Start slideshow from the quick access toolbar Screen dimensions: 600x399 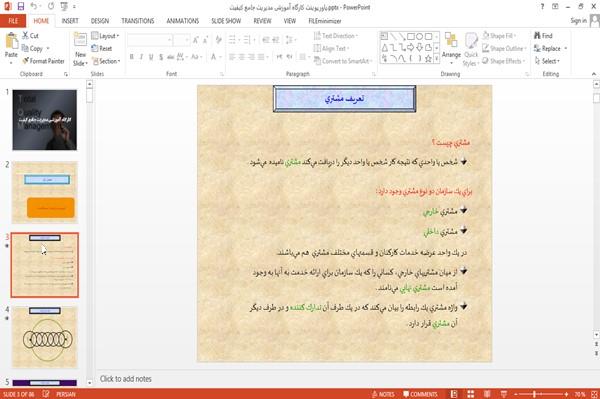pyautogui.click(x=64, y=7)
